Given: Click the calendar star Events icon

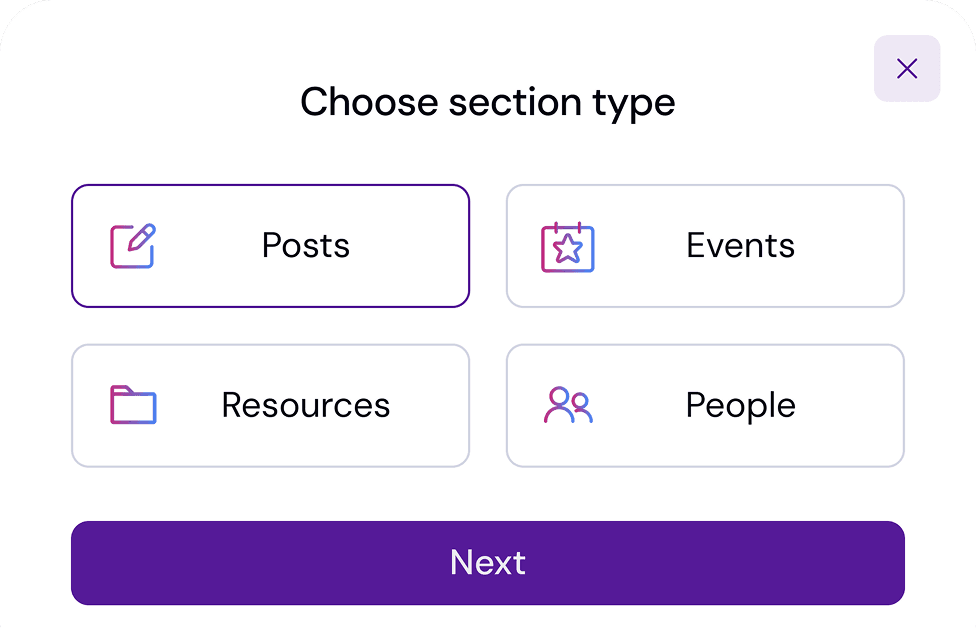Looking at the screenshot, I should tap(567, 247).
